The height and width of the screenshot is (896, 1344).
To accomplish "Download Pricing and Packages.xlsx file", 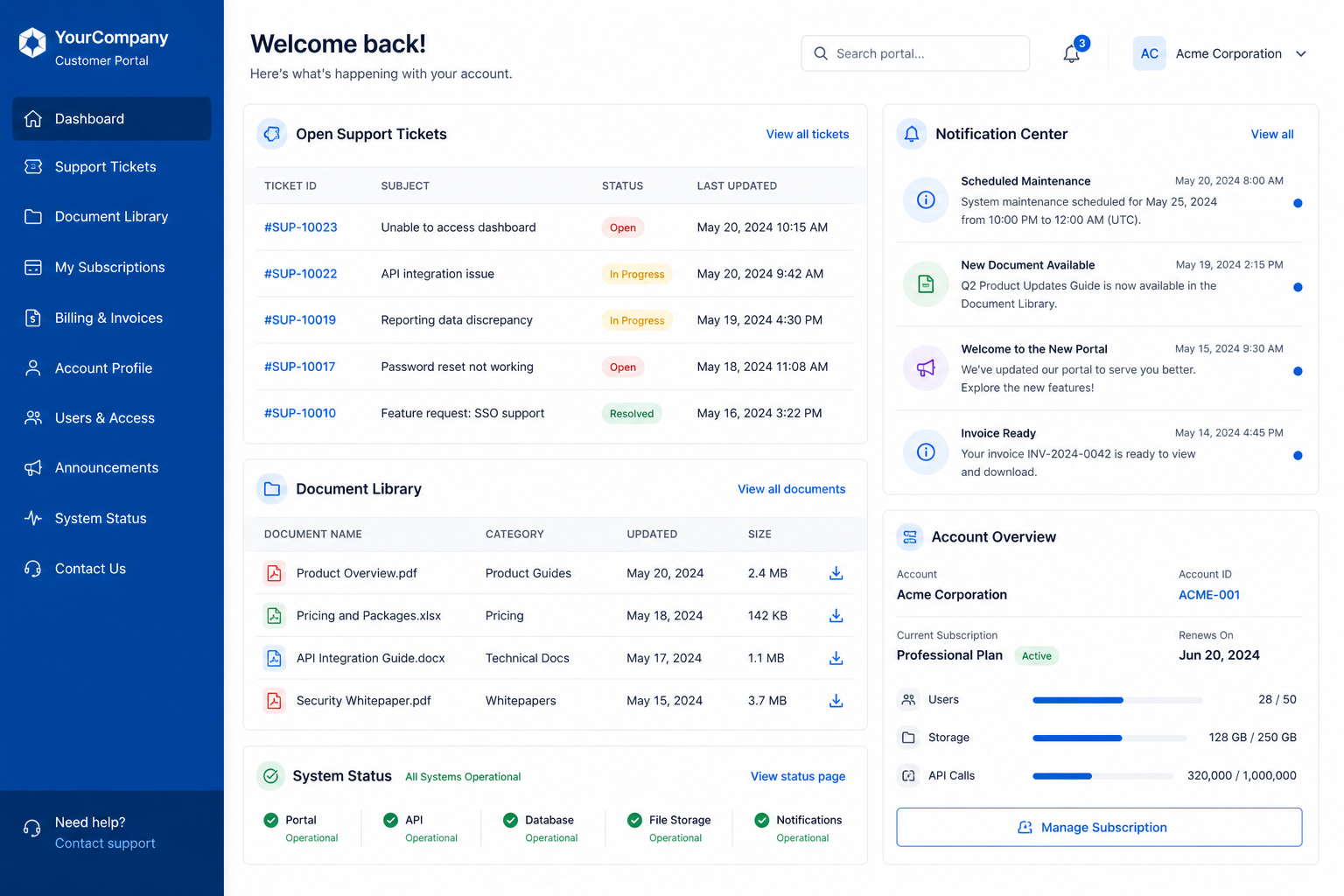I will tap(836, 616).
